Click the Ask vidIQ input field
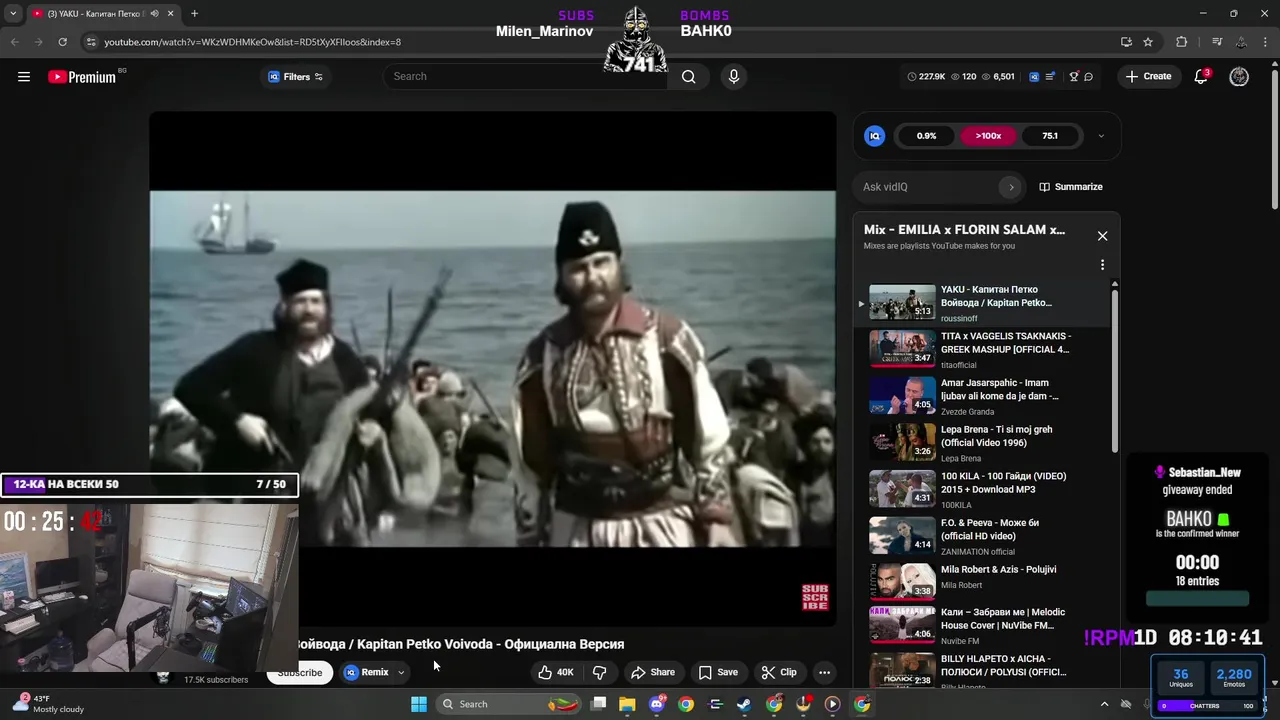The height and width of the screenshot is (720, 1280). [928, 187]
